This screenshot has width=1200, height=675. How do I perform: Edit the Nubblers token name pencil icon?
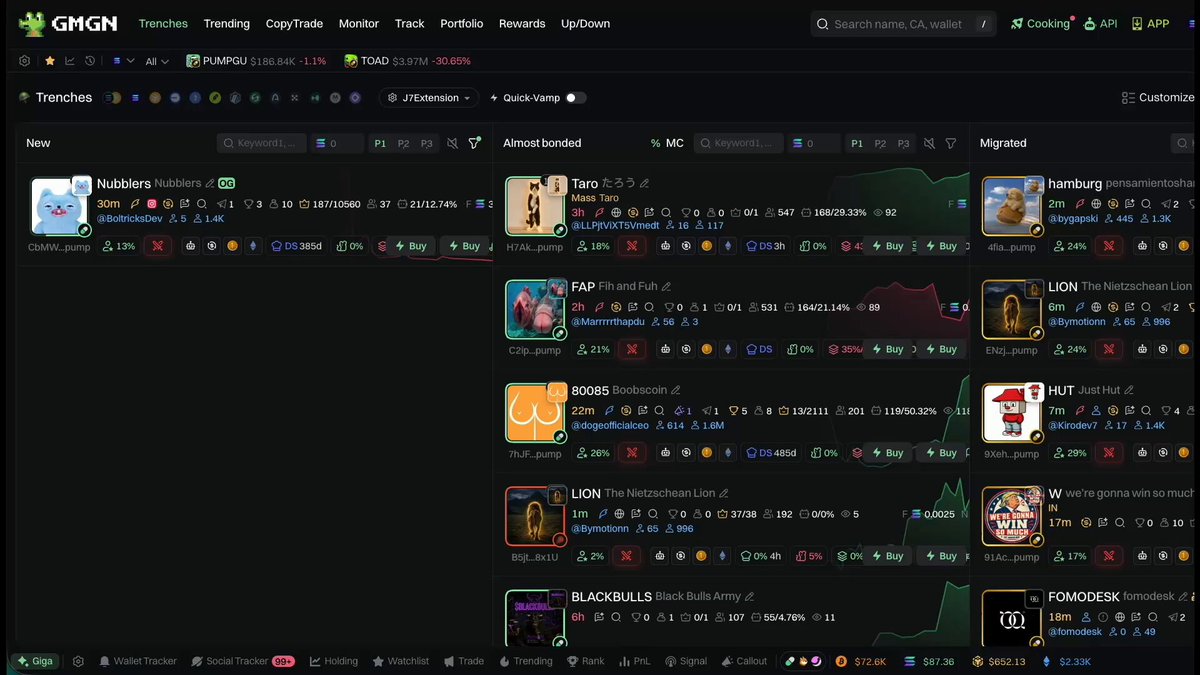(x=210, y=184)
